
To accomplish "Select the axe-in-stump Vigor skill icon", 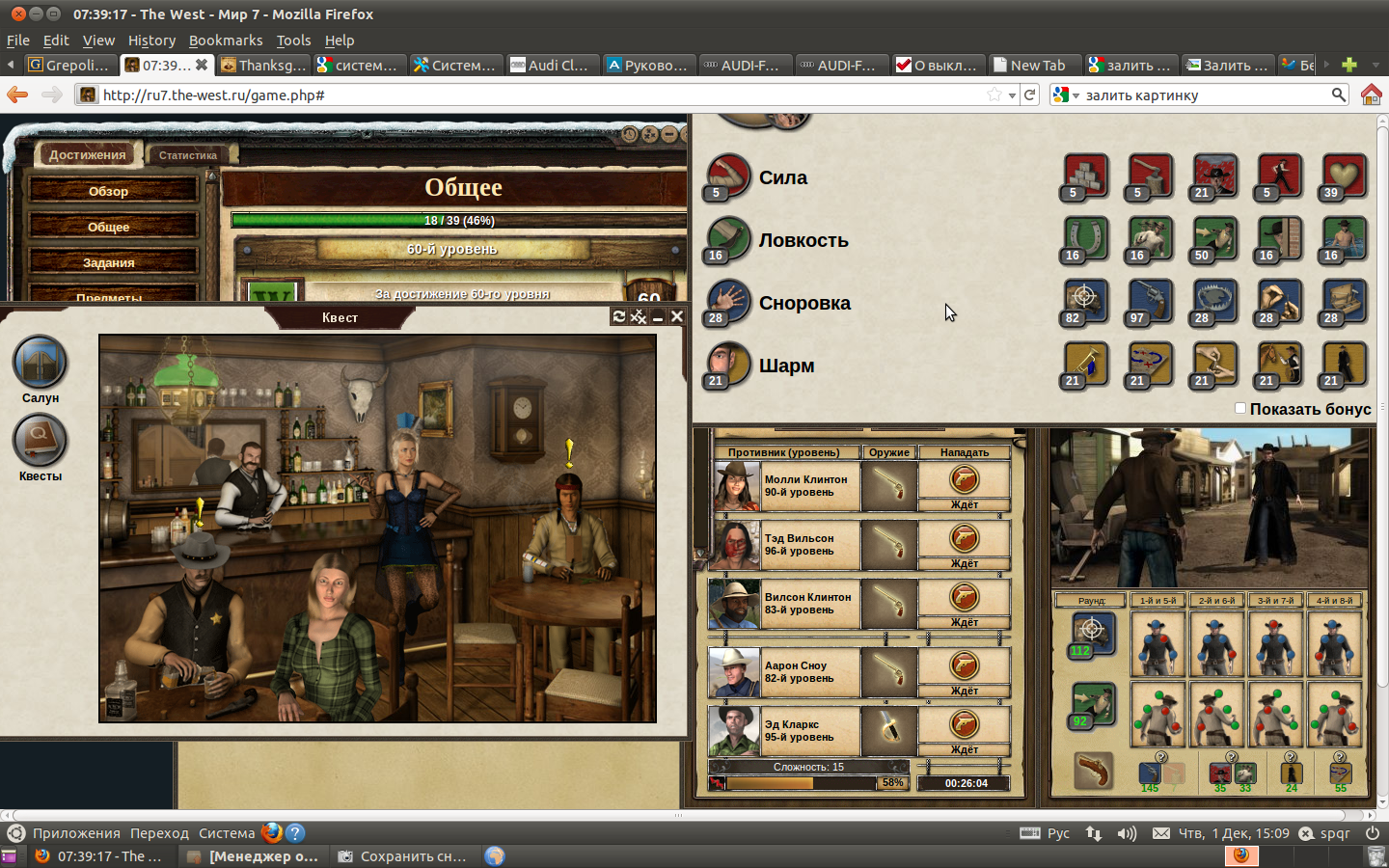I will tap(1150, 177).
